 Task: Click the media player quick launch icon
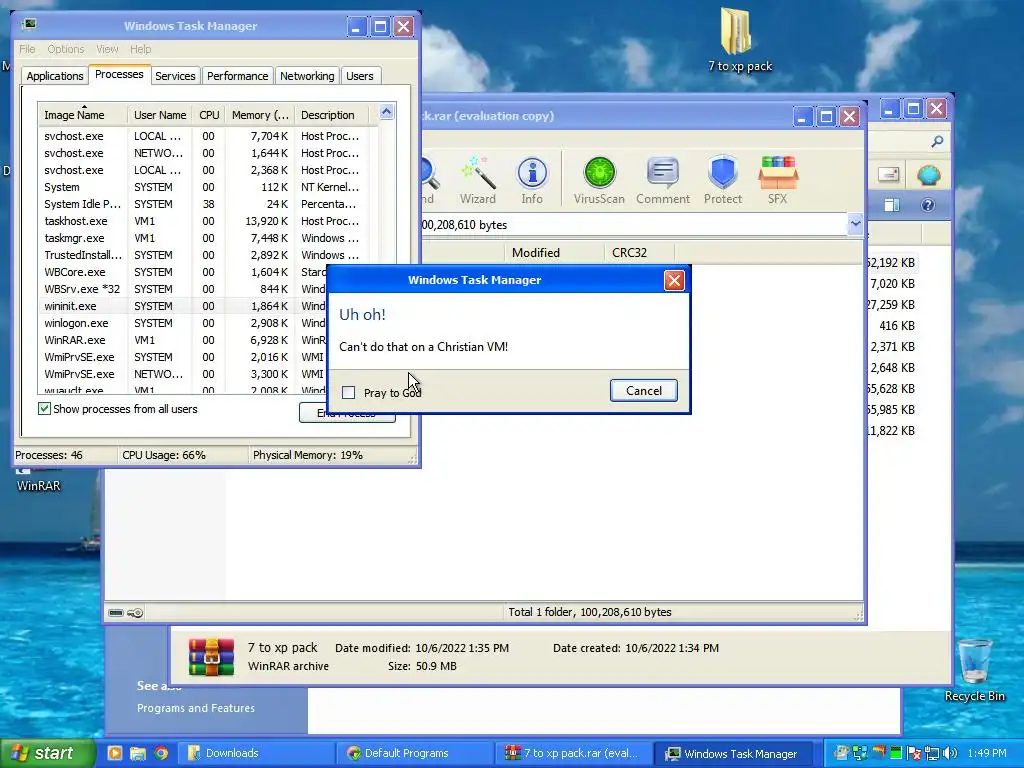tap(114, 753)
